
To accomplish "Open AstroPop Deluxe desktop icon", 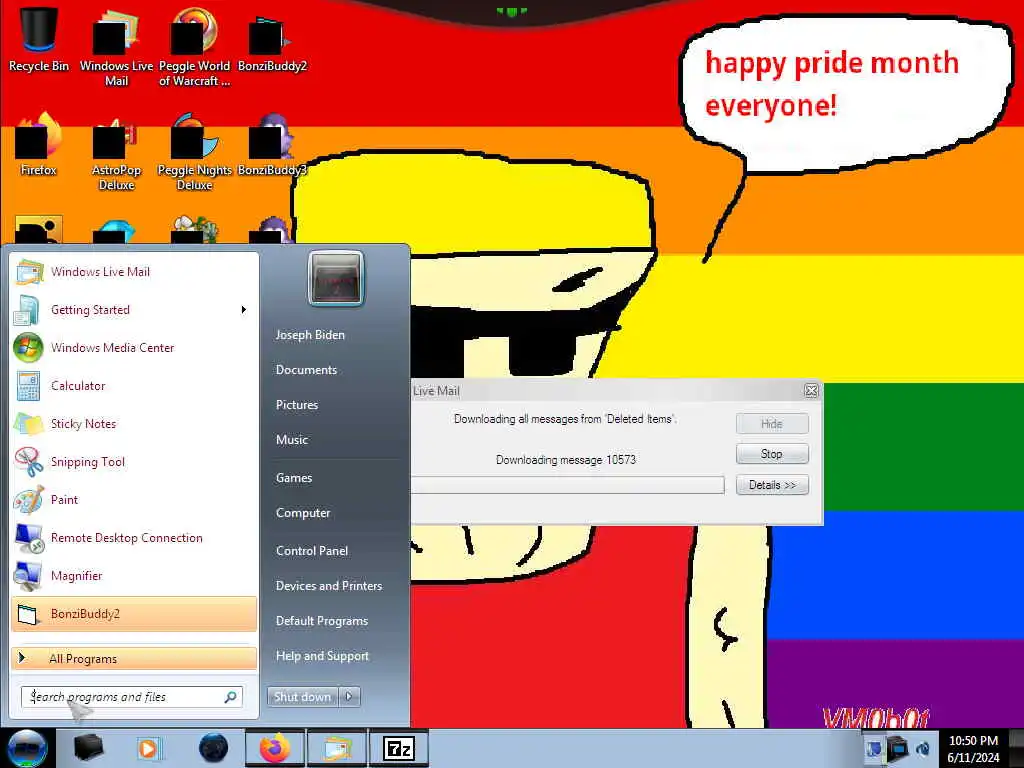I will tap(116, 150).
